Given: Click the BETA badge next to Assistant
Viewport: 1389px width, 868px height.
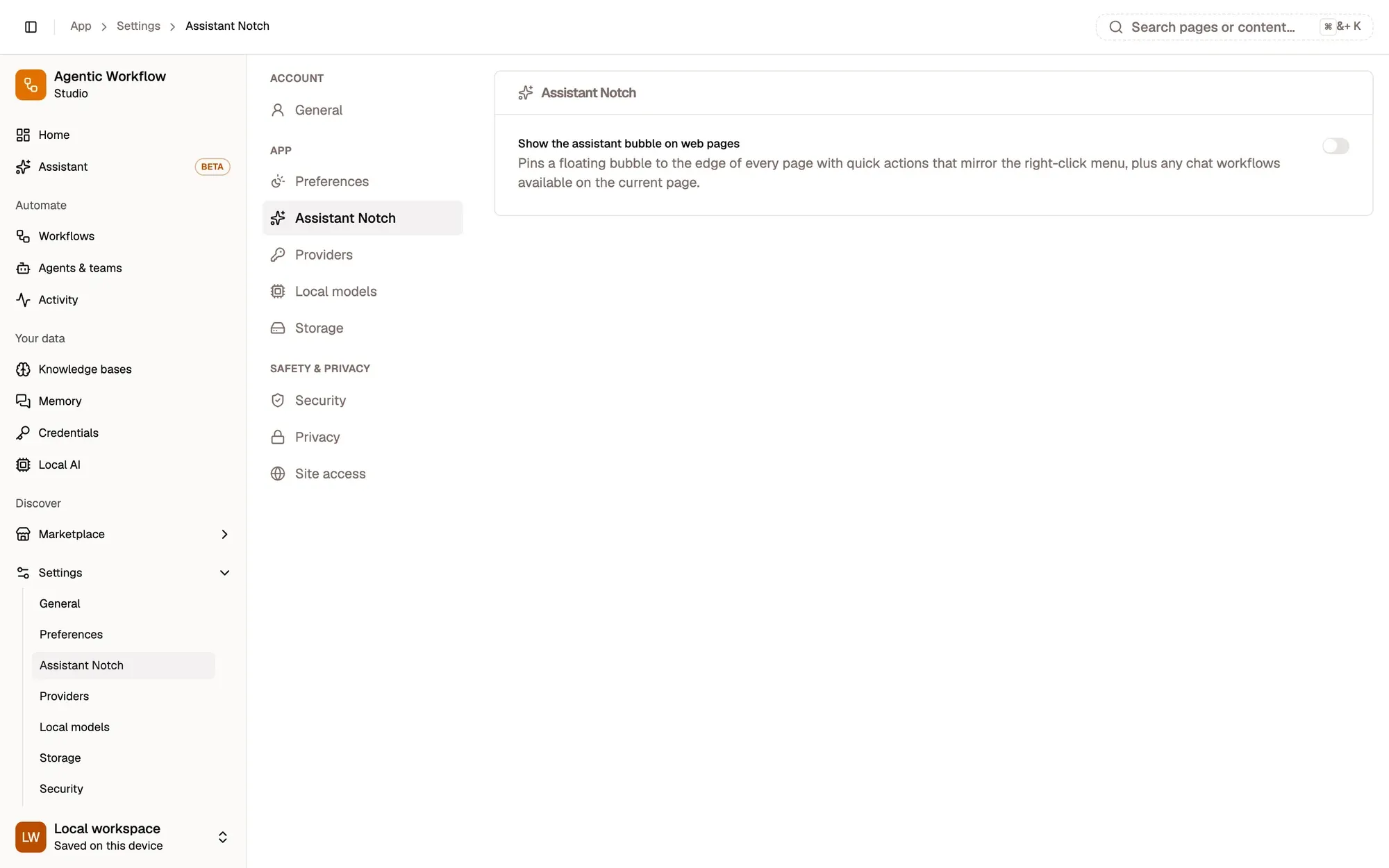Looking at the screenshot, I should [213, 167].
